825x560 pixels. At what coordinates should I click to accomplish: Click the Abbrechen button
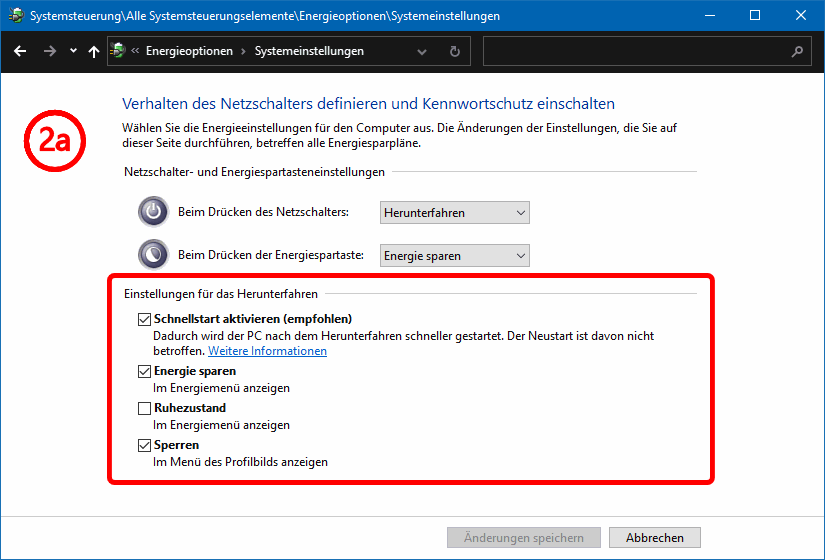pos(654,538)
